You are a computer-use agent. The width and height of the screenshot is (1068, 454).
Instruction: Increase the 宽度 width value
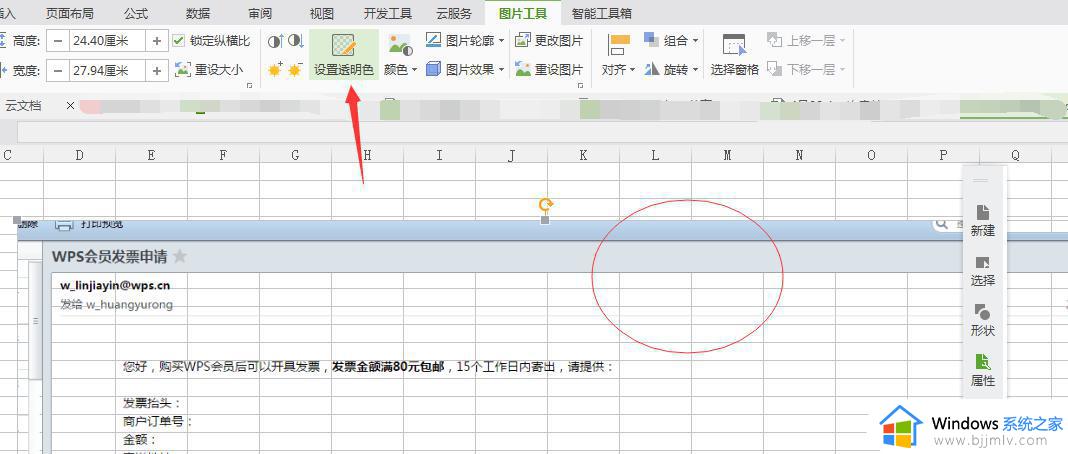coord(157,70)
